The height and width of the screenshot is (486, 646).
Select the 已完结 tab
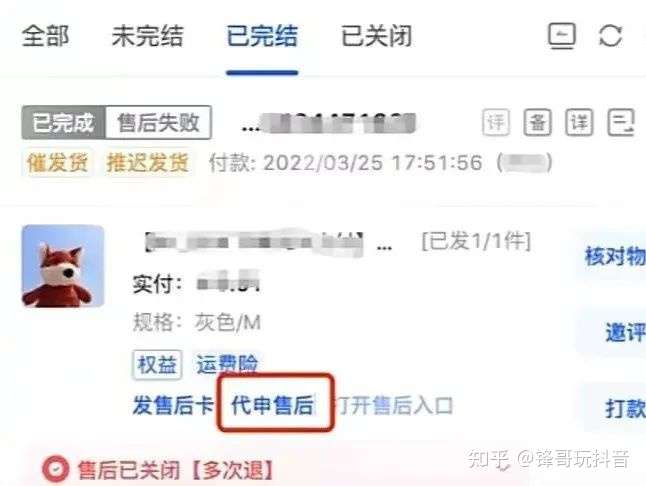pyautogui.click(x=262, y=36)
